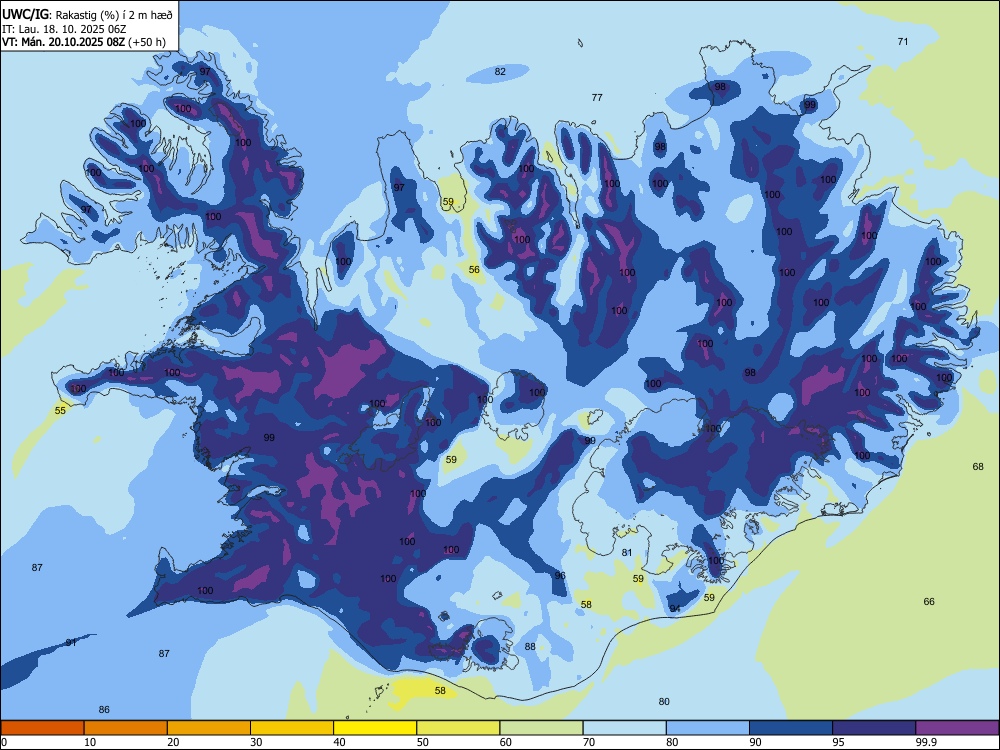Click the legend tick label 99.9
The image size is (1000, 750).
926,742
